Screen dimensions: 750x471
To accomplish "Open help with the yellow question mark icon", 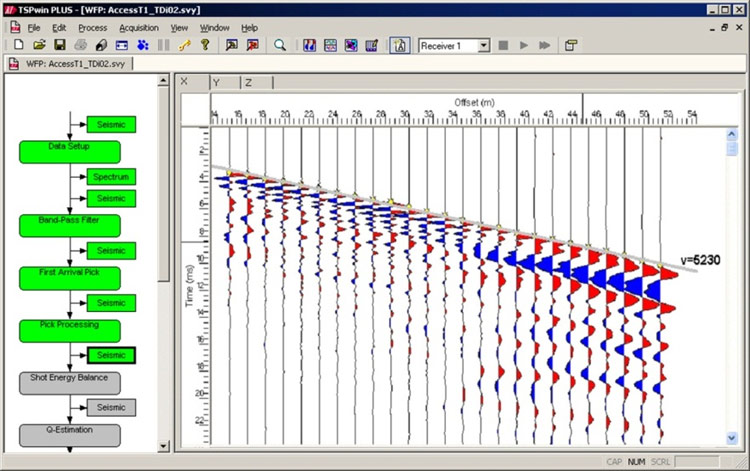I will tap(205, 45).
